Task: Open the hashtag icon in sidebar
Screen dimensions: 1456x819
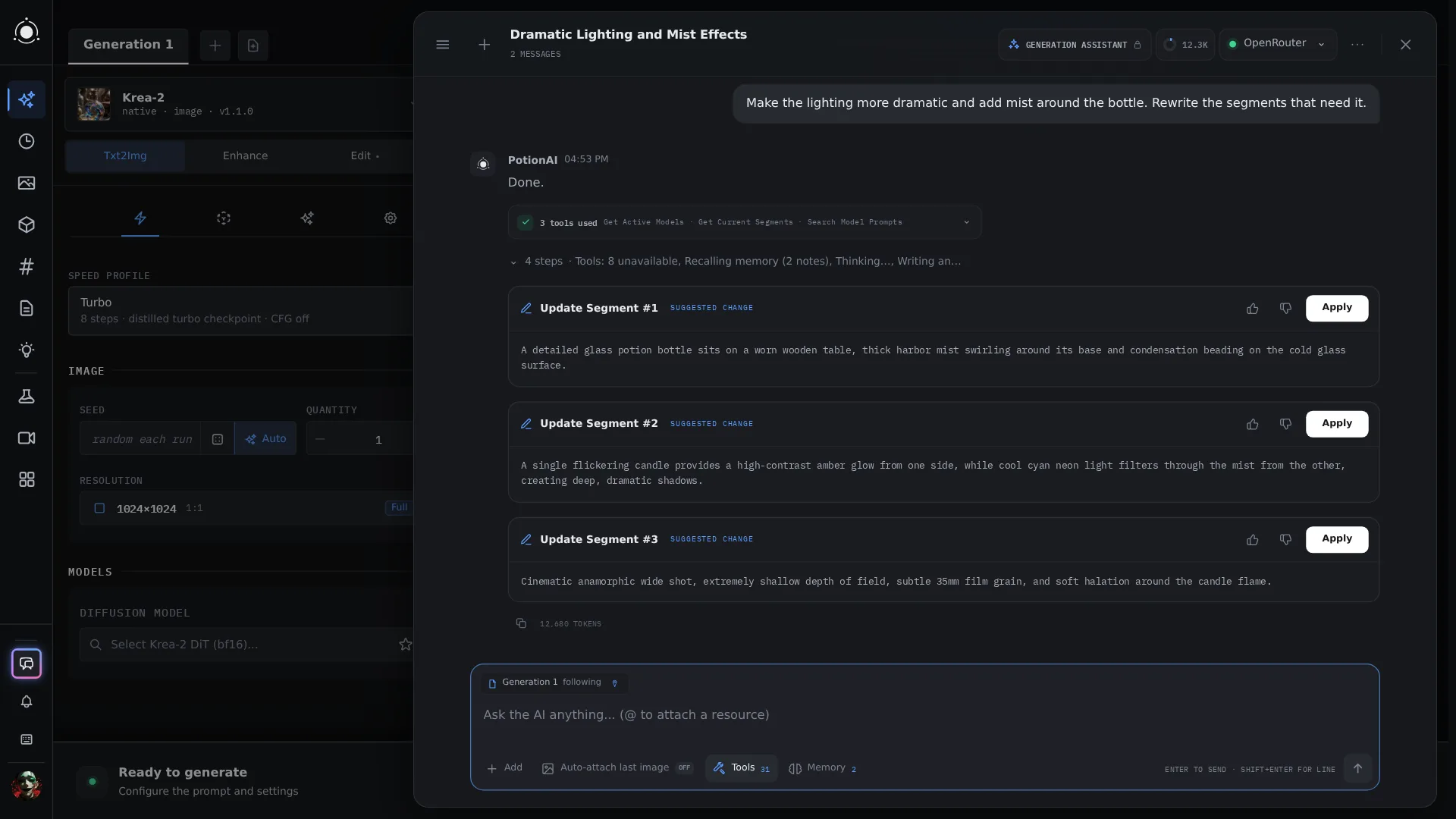Action: 27,266
